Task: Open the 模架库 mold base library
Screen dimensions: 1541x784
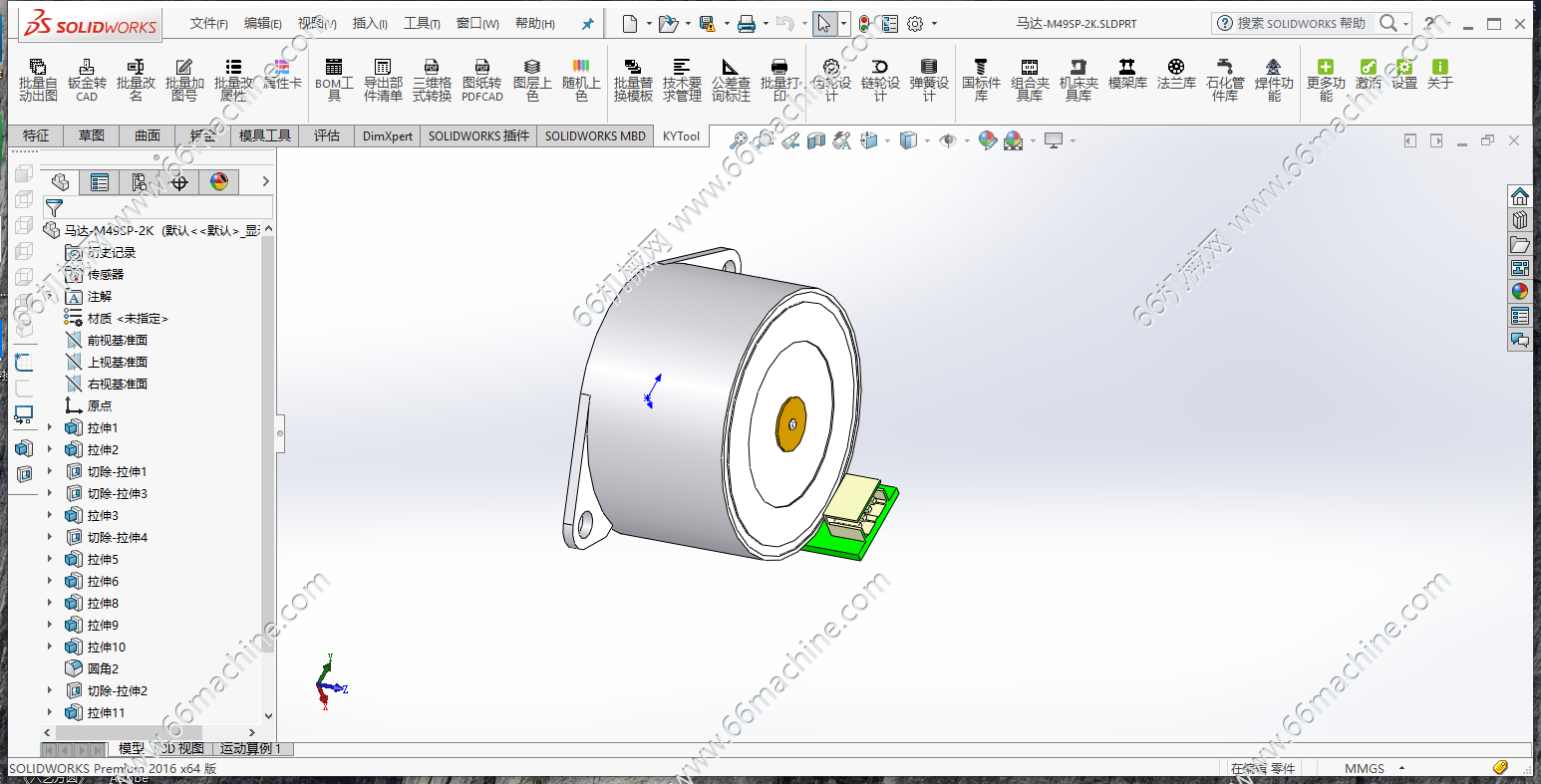Action: 1127,75
